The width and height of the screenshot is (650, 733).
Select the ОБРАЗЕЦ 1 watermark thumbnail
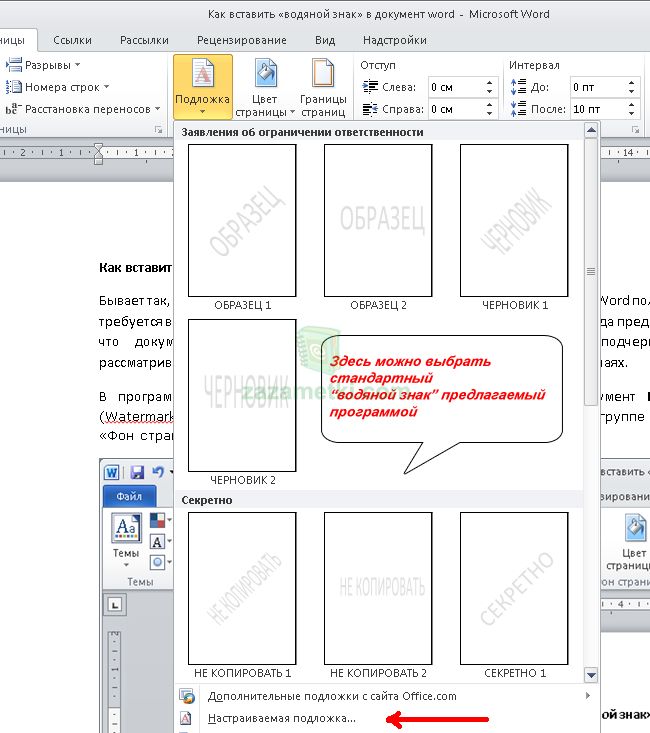[x=242, y=220]
